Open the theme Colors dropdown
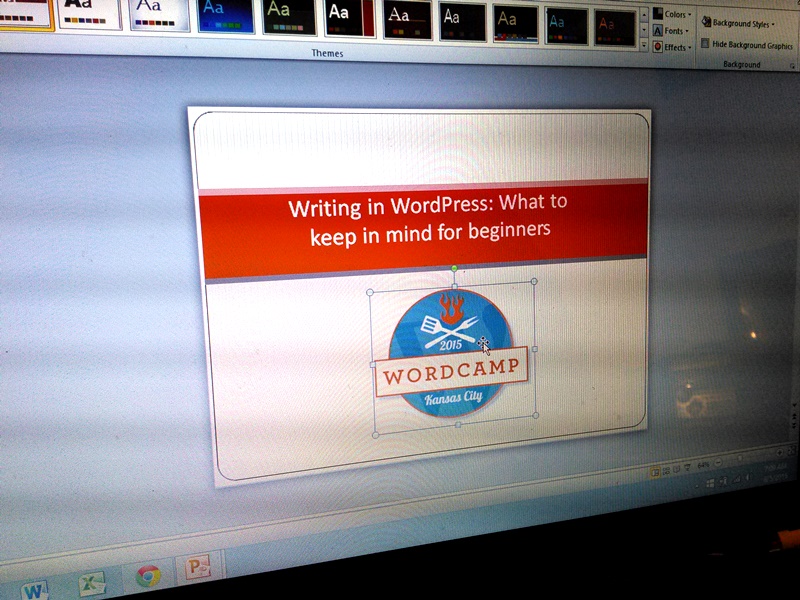800x600 pixels. coord(672,14)
